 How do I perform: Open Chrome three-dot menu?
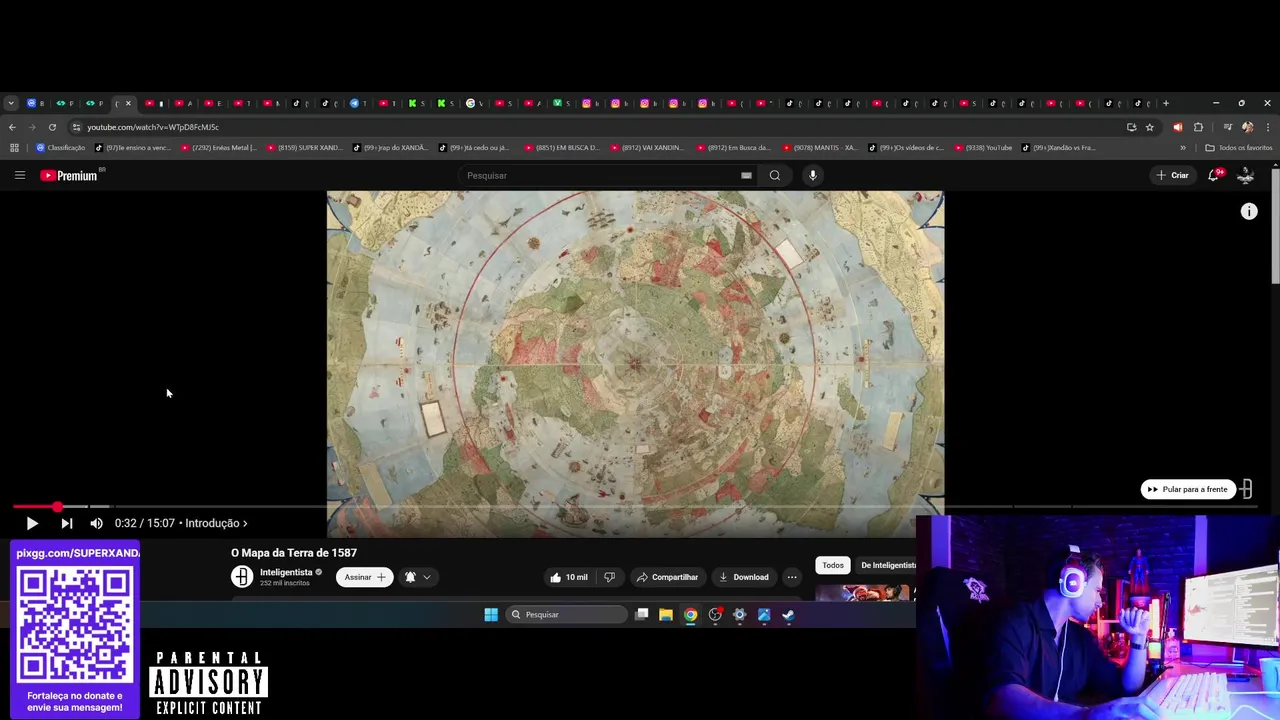coord(1268,127)
